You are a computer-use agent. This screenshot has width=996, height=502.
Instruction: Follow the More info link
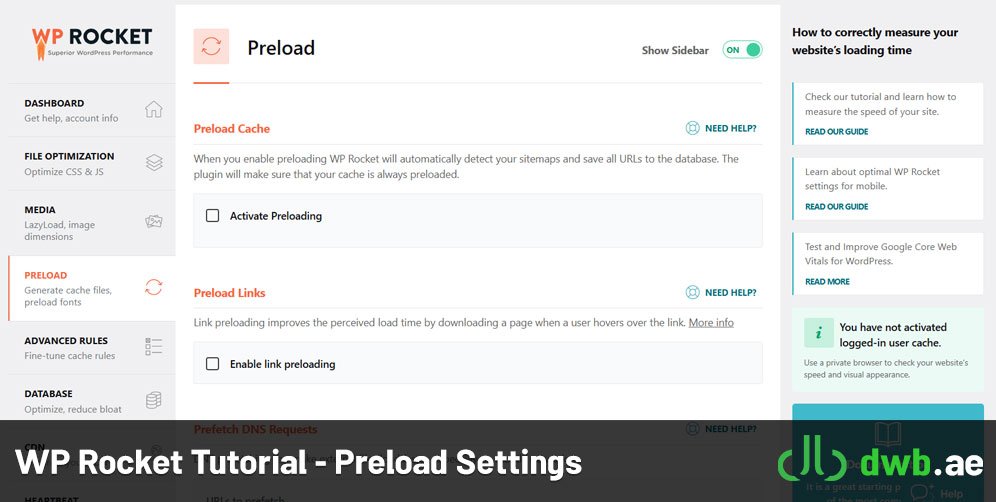click(711, 323)
